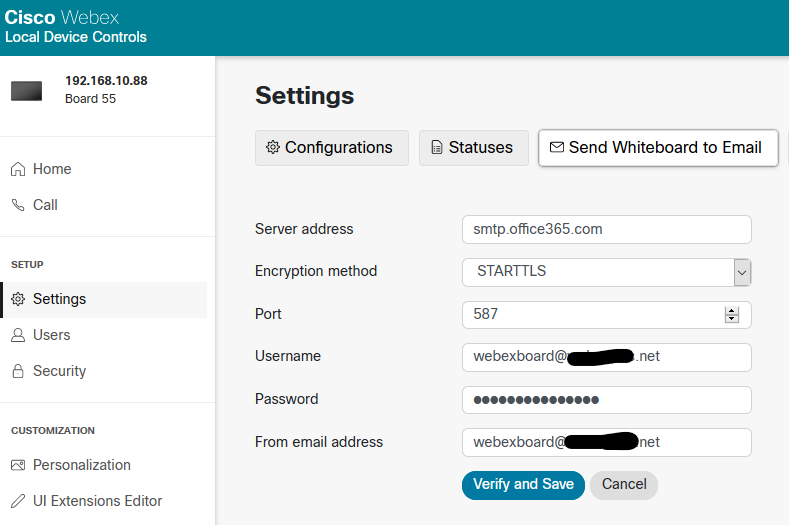
Task: Open the Encryption method dropdown
Action: coord(606,272)
